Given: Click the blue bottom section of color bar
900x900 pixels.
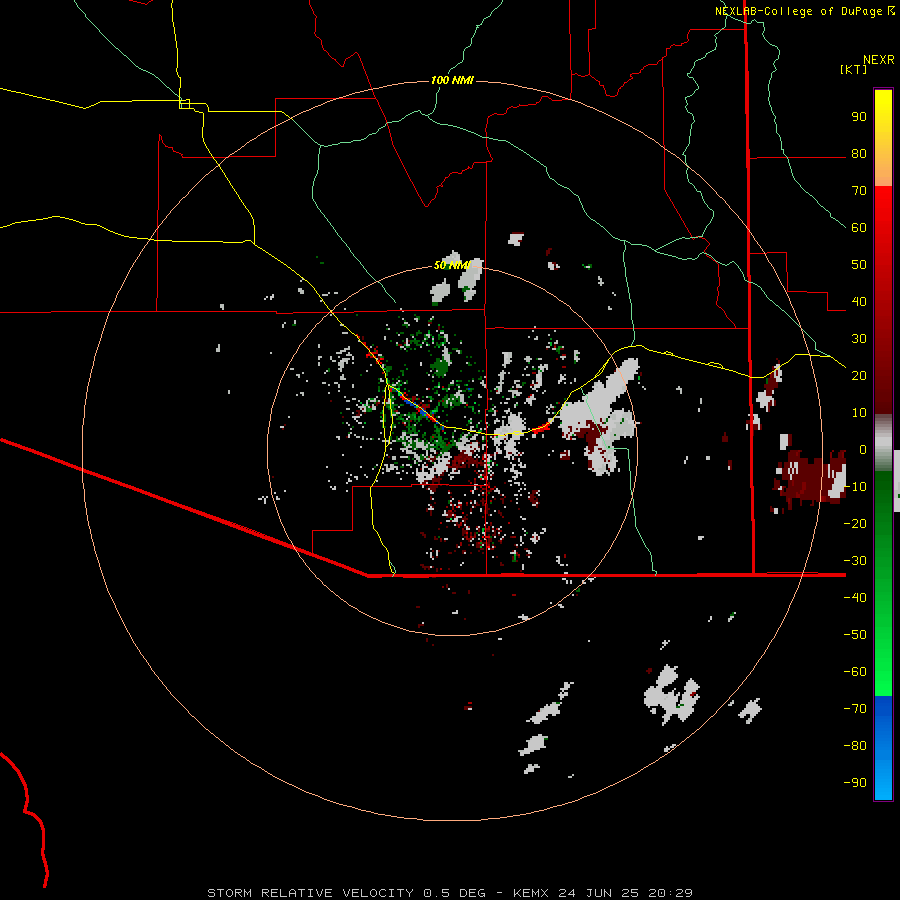Looking at the screenshot, I should pyautogui.click(x=883, y=748).
